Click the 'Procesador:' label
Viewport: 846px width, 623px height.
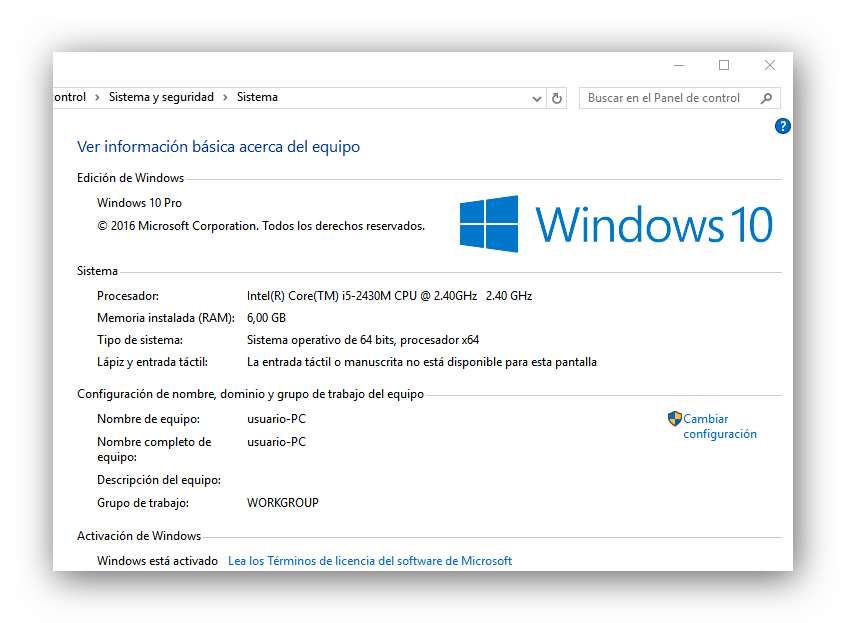click(128, 296)
